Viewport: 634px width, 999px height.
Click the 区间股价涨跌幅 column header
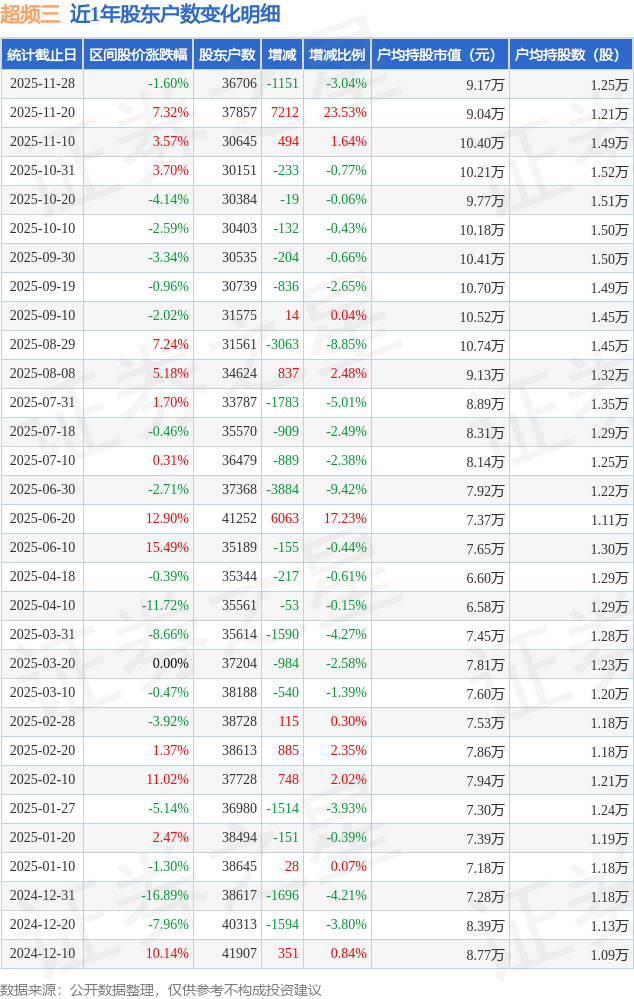coord(138,55)
